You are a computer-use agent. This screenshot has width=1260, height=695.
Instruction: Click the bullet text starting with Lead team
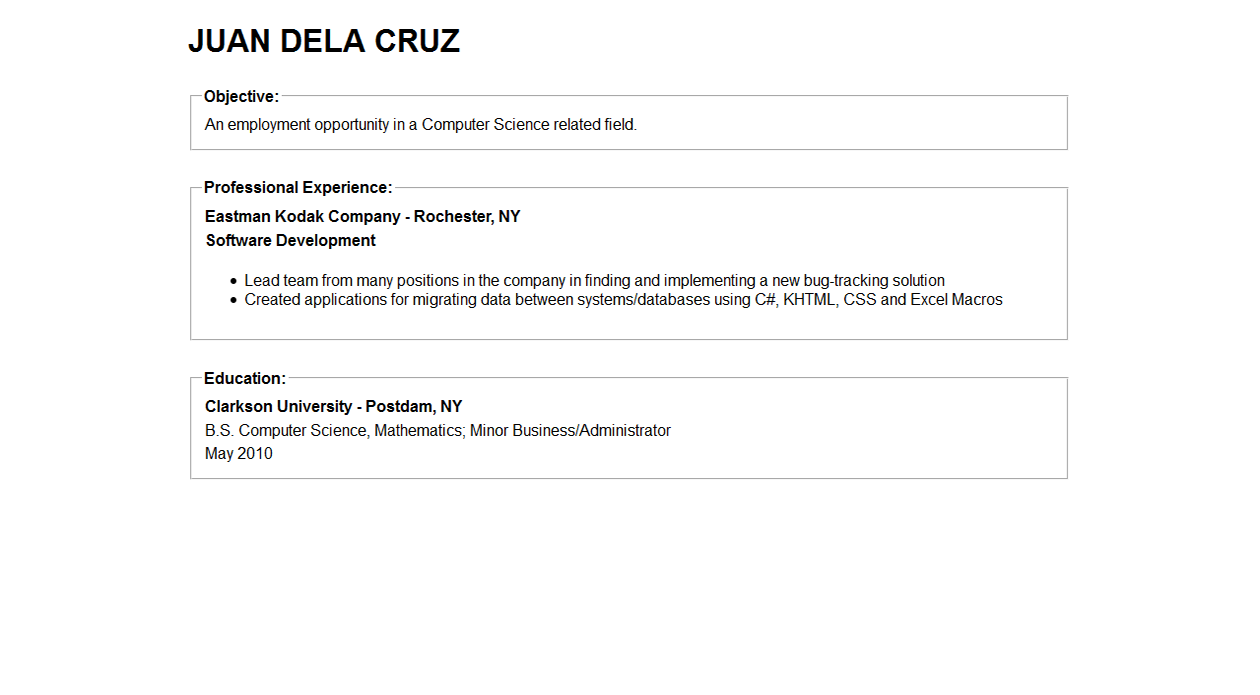[x=594, y=281]
